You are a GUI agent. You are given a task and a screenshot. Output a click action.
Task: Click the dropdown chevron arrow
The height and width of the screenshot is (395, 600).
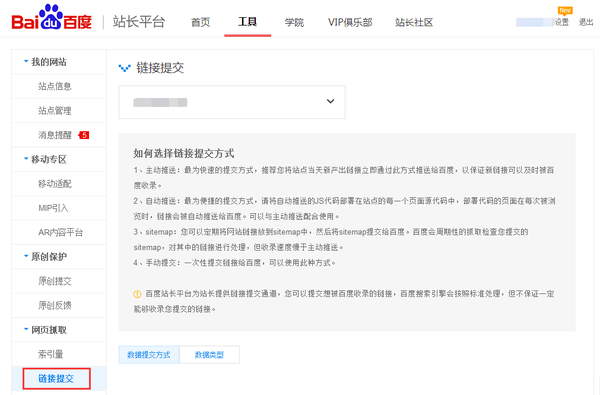[330, 101]
